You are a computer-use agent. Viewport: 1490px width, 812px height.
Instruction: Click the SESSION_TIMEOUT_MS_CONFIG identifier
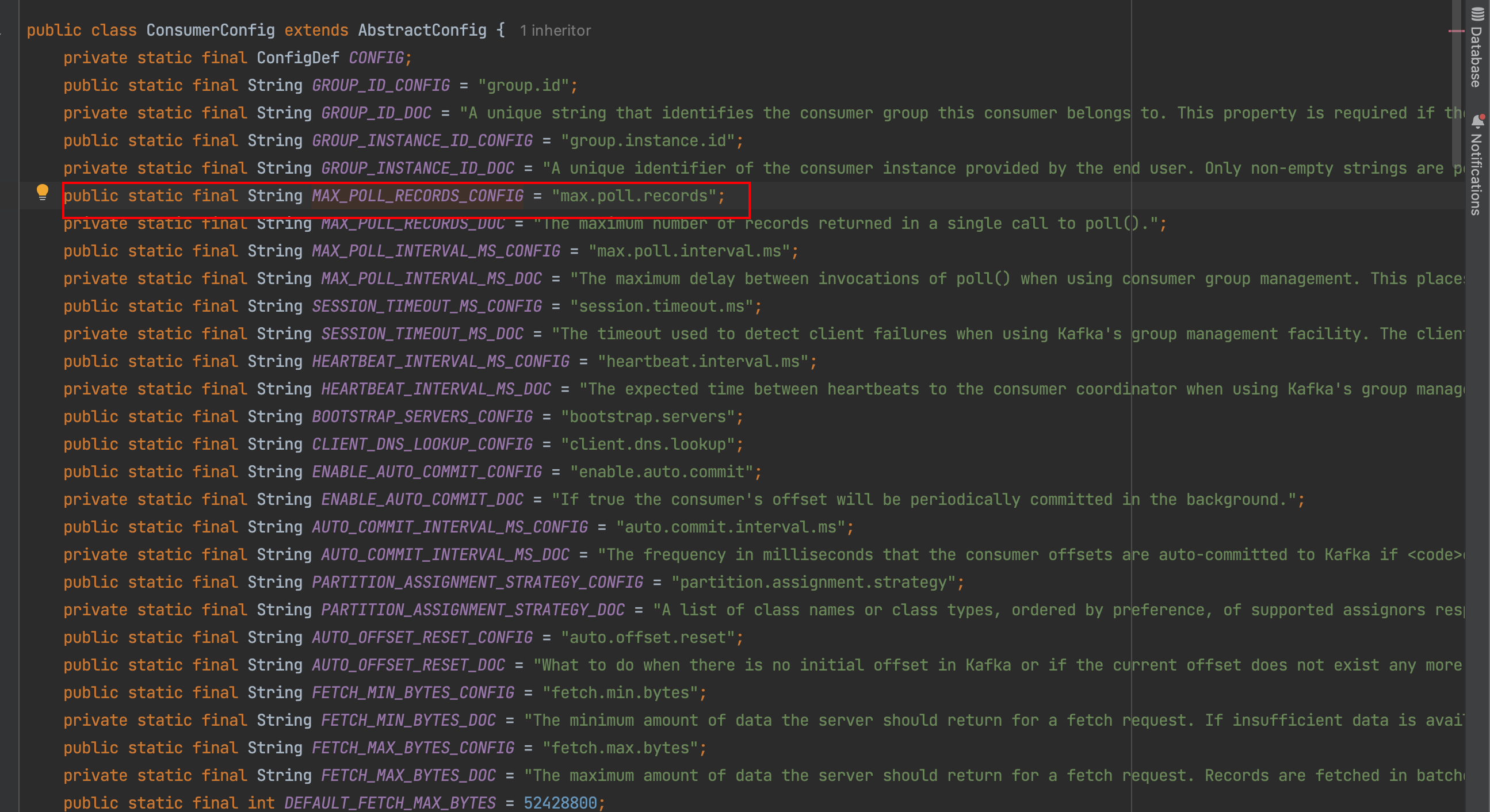click(426, 307)
